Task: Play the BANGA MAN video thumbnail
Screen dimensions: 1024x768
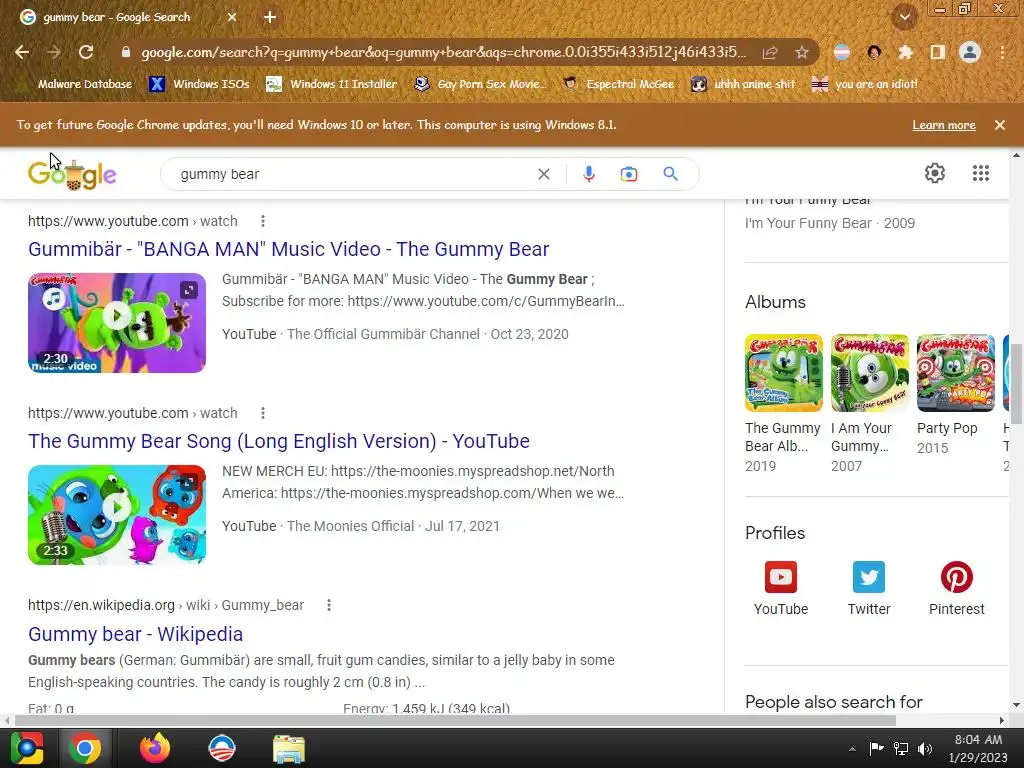Action: pyautogui.click(x=117, y=317)
